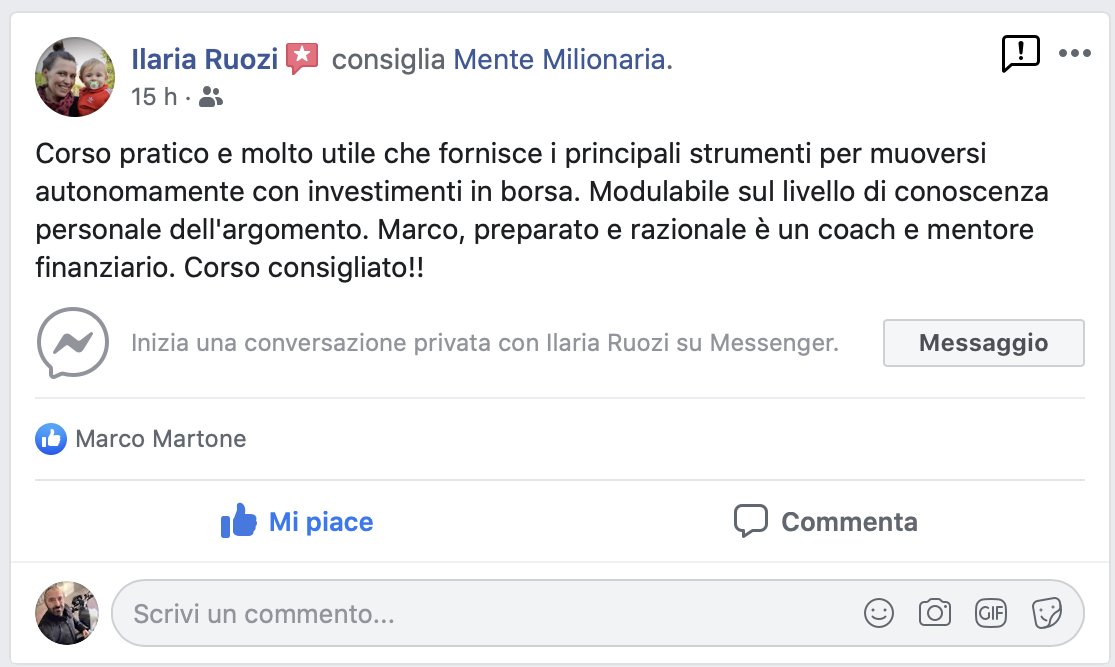Click the 15 h post timestamp
The height and width of the screenshot is (667, 1115).
[x=154, y=97]
